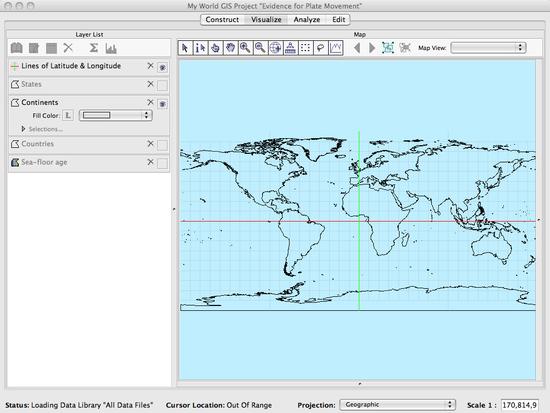
Task: Click the Sea-floor age layer name
Action: click(x=44, y=162)
